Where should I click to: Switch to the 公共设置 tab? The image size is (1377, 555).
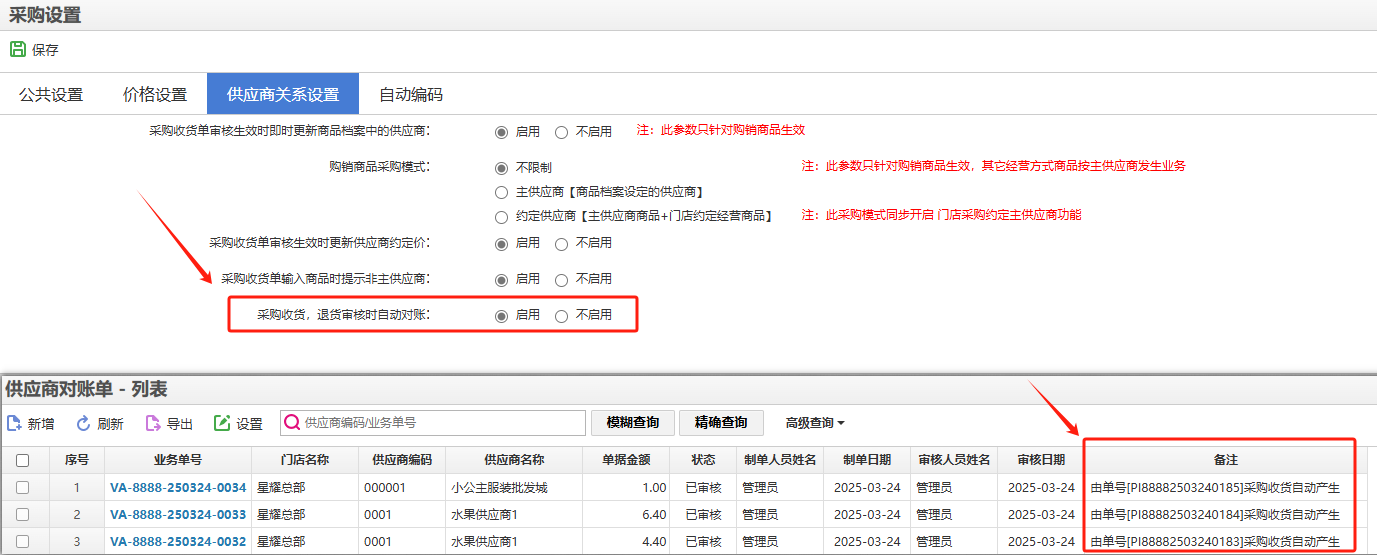[x=51, y=95]
